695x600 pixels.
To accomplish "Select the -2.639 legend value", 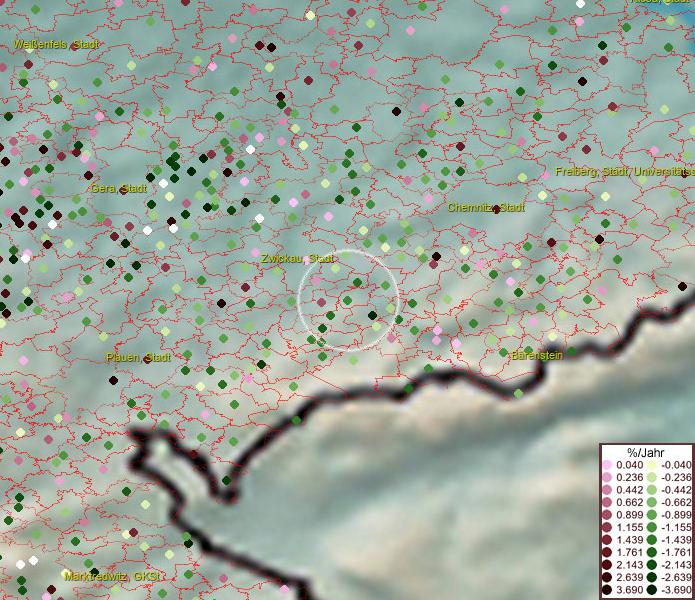I will coord(676,577).
